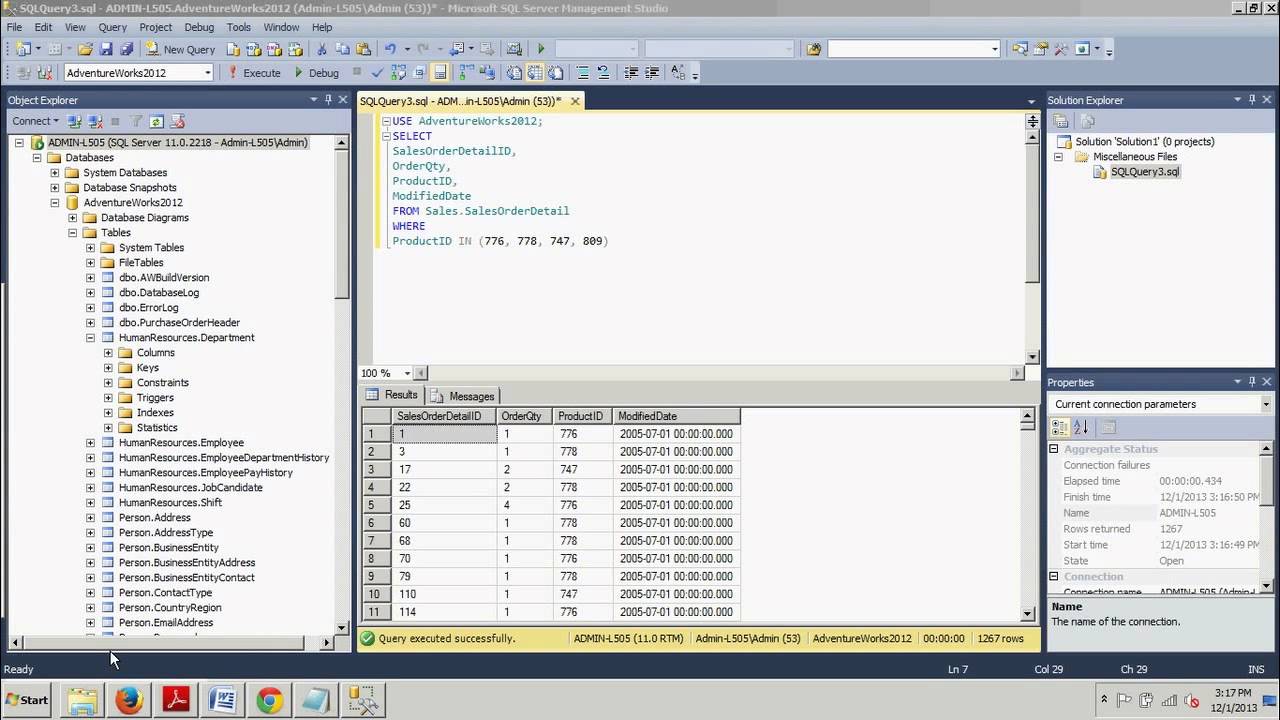Open Firefox from the taskbar
Screen dimensions: 1280x720
[129, 700]
